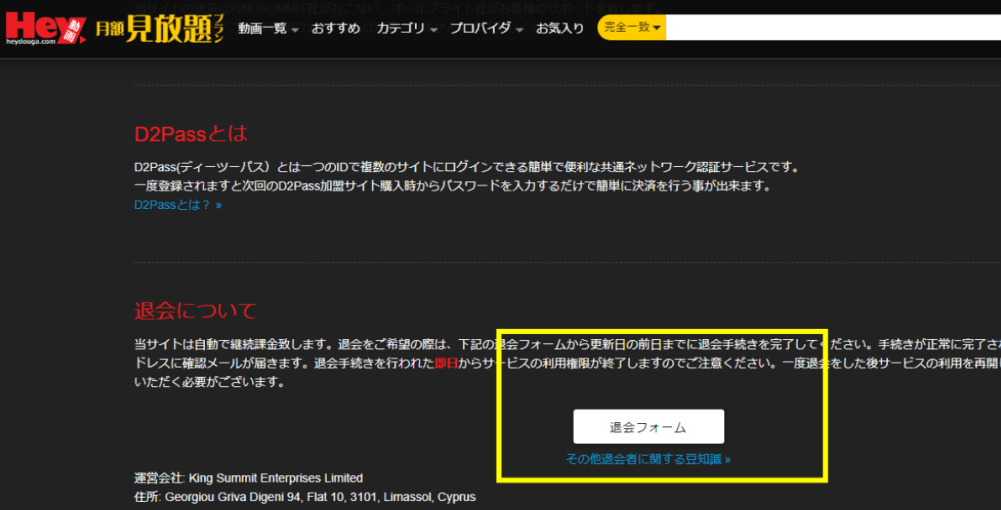Image resolution: width=1001 pixels, height=510 pixels.
Task: Open the 動画一覧 dropdown menu
Action: point(269,29)
